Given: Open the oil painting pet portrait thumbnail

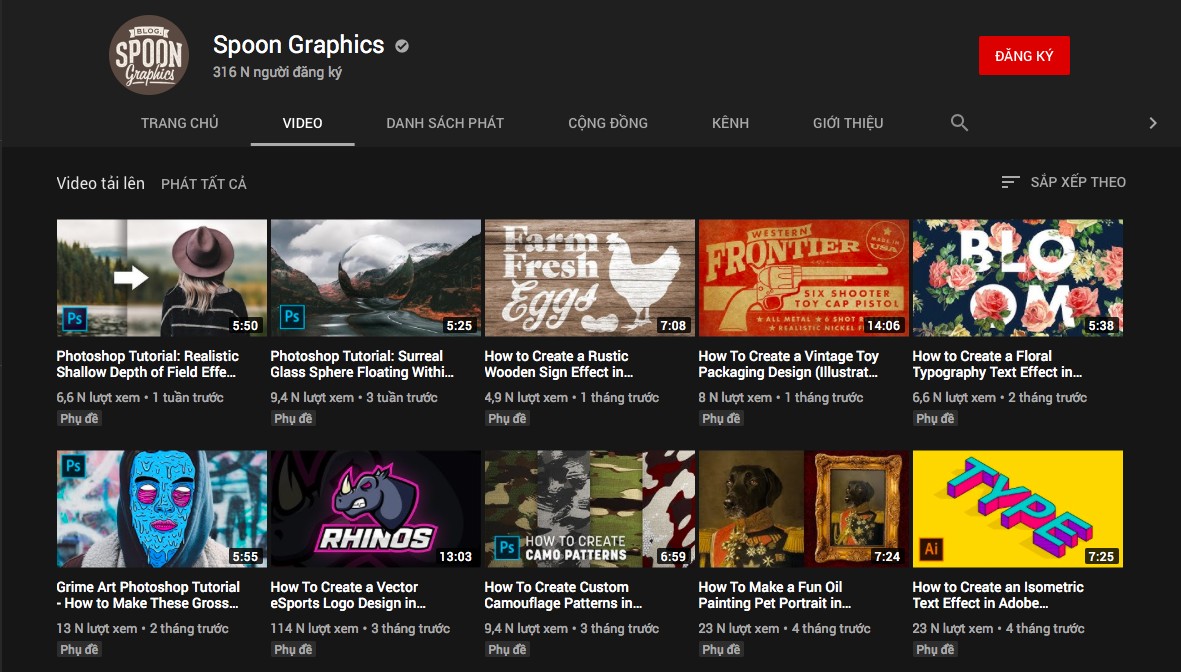Looking at the screenshot, I should pyautogui.click(x=803, y=509).
